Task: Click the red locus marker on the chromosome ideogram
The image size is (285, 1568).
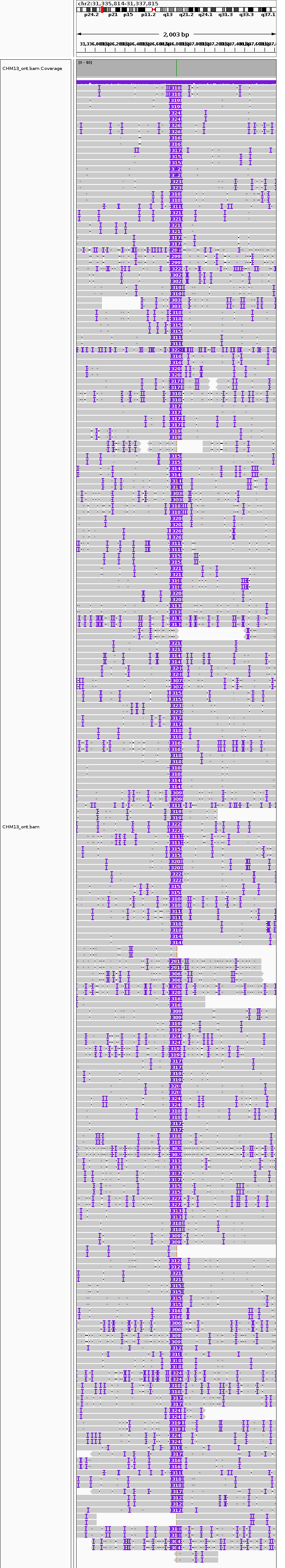Action: point(103,10)
